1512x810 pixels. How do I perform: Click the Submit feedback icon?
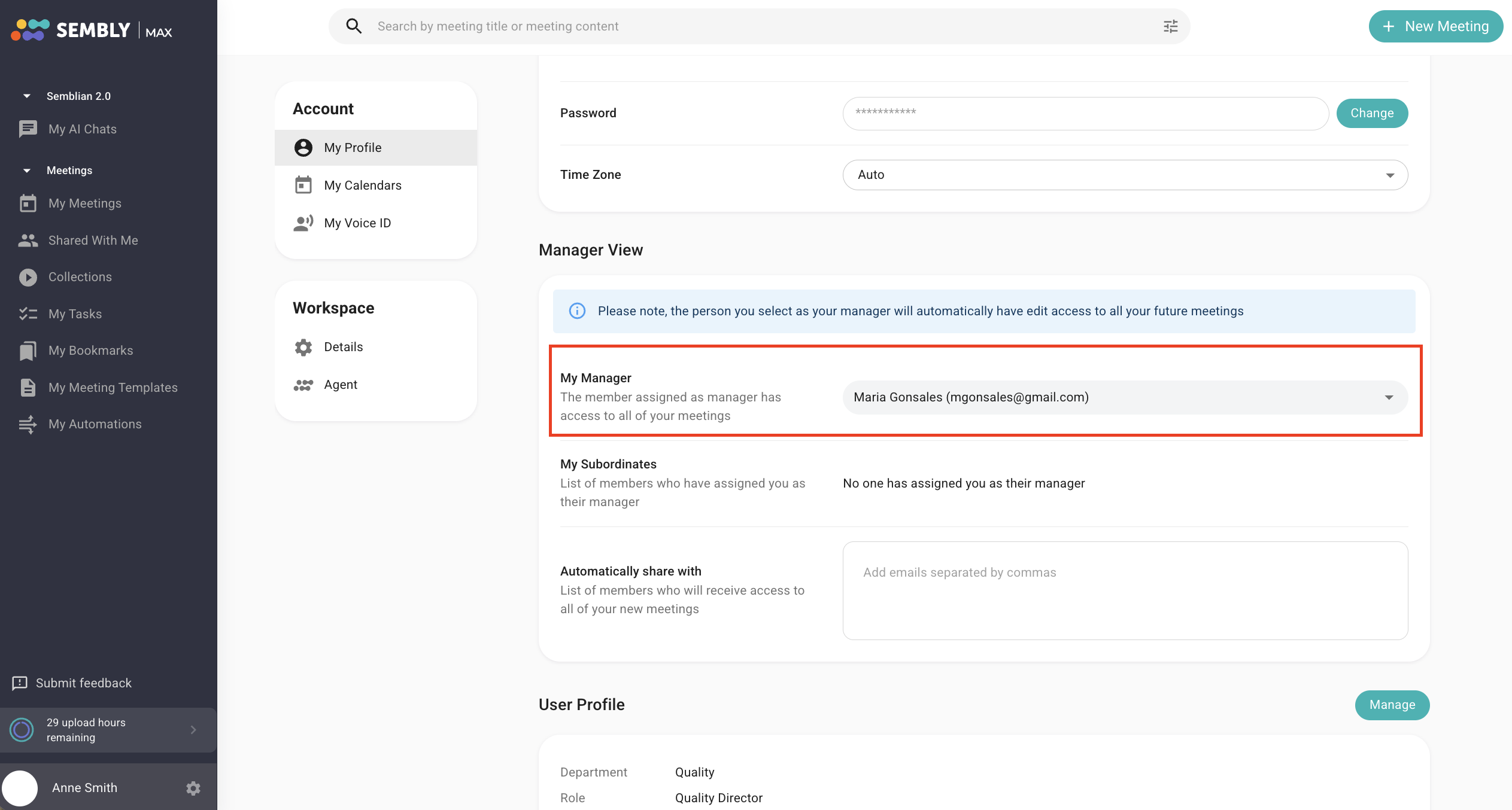click(x=20, y=683)
